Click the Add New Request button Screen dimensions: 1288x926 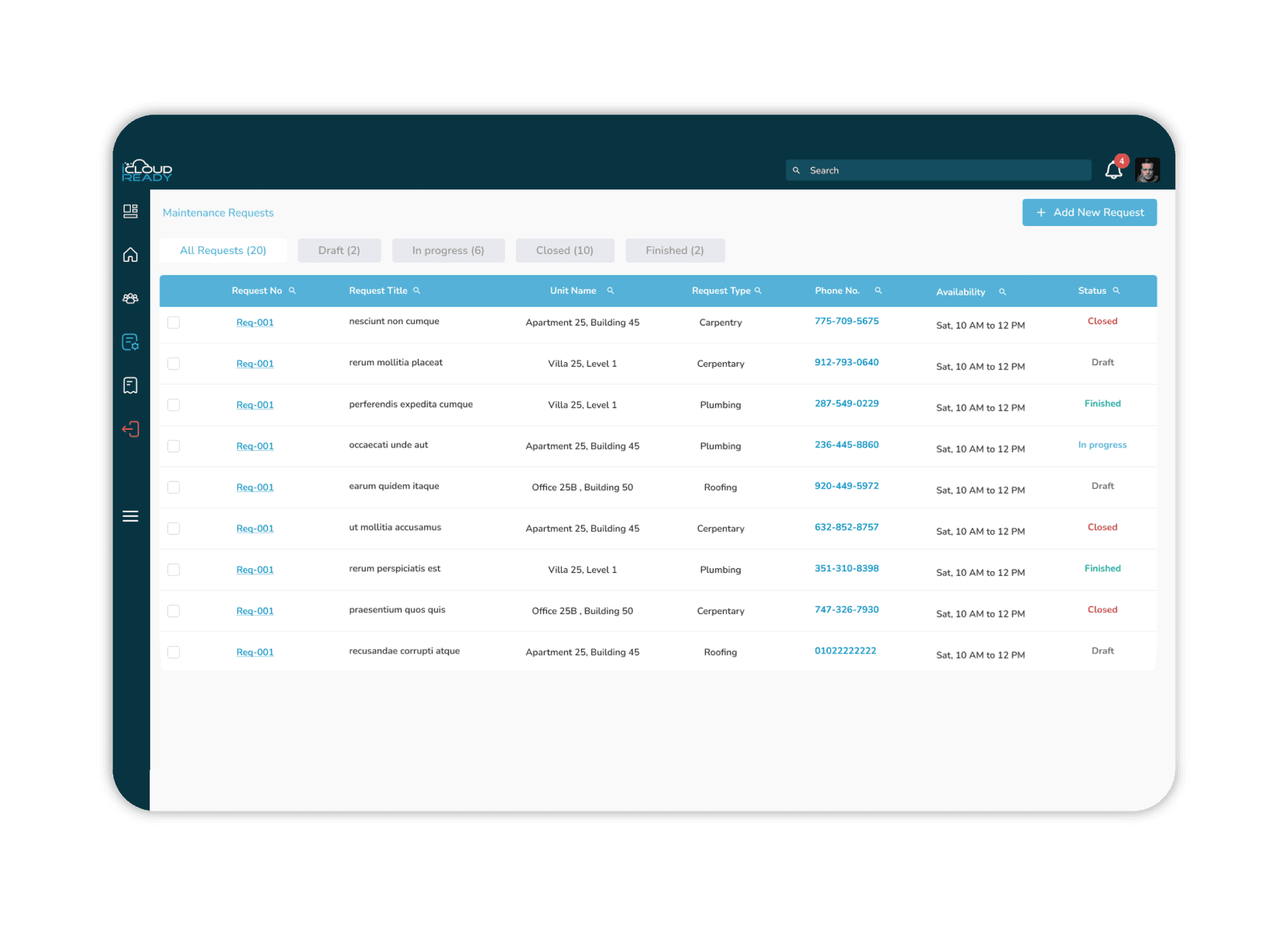(1089, 212)
